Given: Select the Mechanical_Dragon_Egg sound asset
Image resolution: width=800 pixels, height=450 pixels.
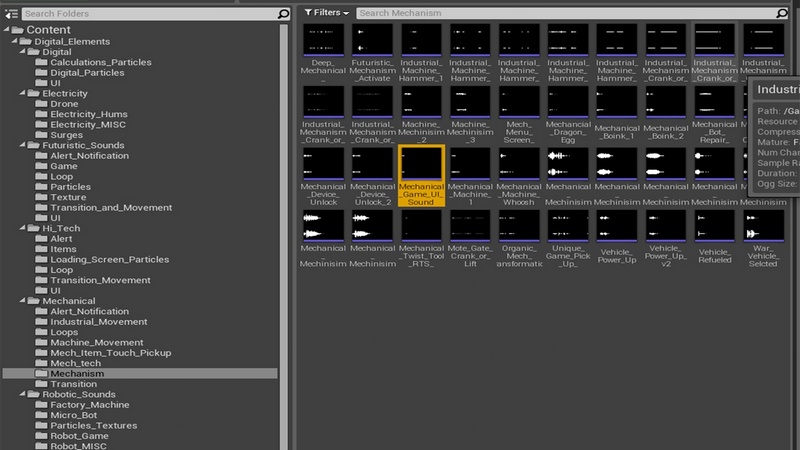Looking at the screenshot, I should tap(568, 104).
